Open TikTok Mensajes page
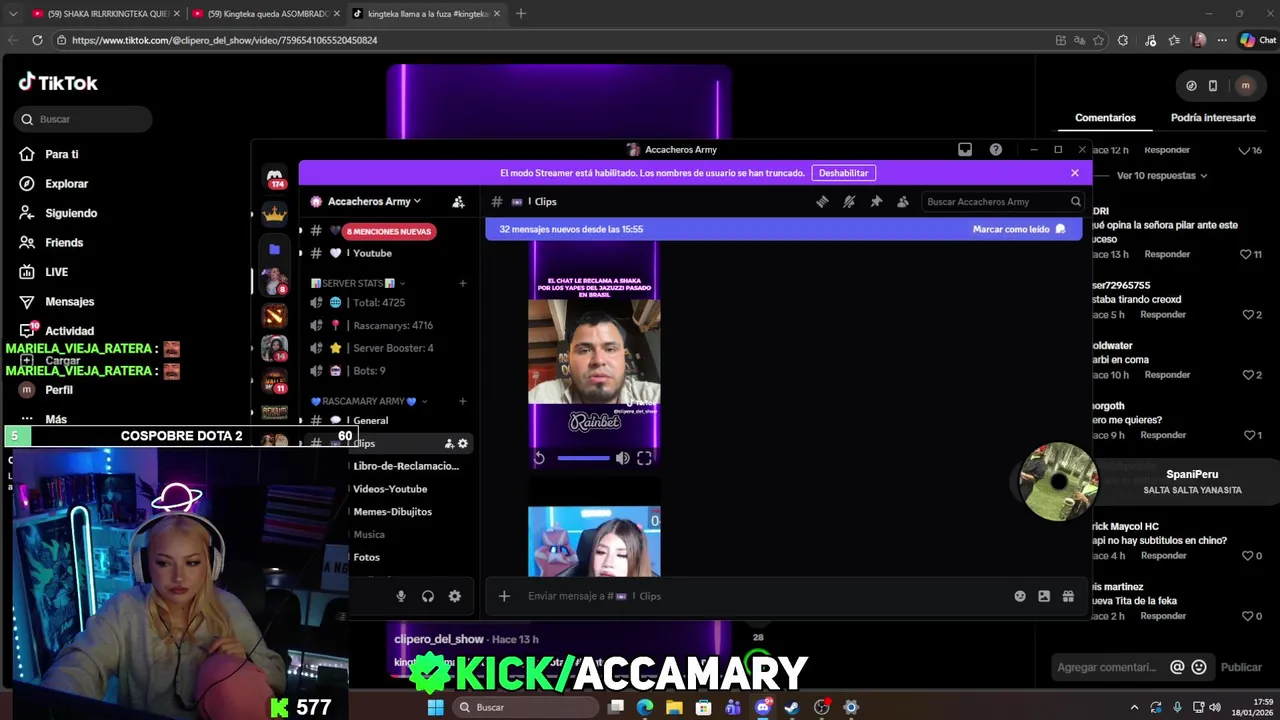 point(69,301)
